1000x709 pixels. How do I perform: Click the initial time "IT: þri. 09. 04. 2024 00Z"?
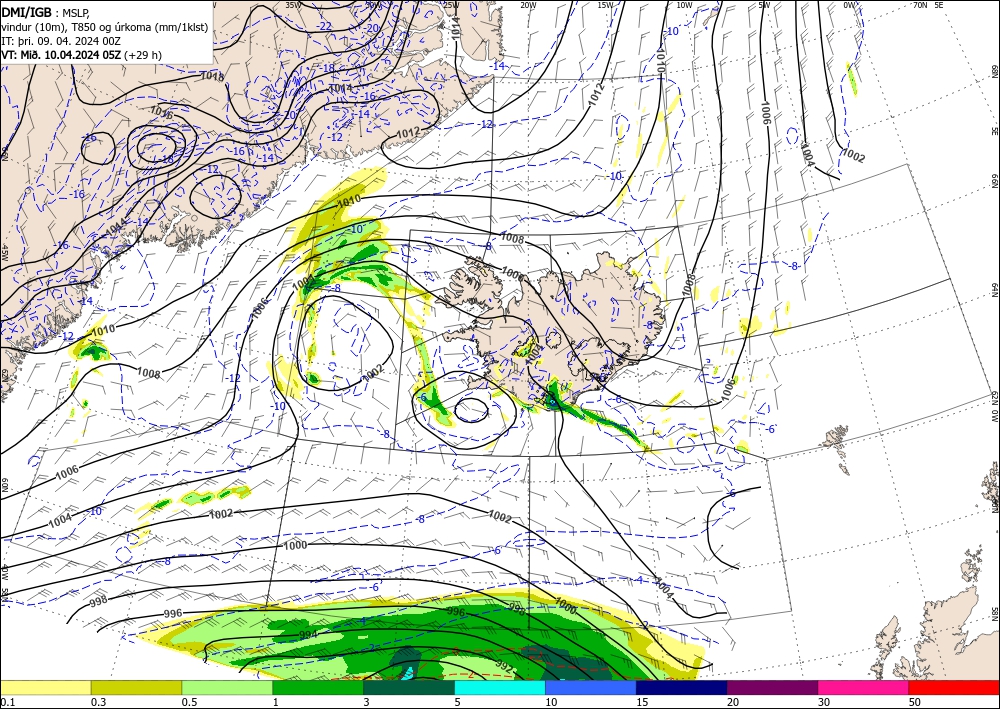61,41
